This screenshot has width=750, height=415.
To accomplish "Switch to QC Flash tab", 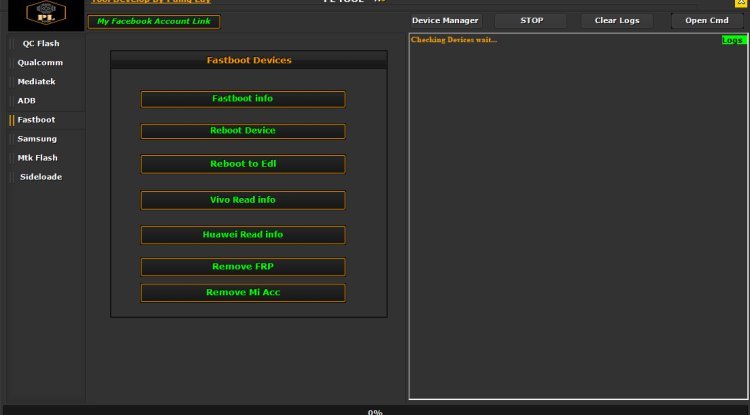I will [46, 44].
